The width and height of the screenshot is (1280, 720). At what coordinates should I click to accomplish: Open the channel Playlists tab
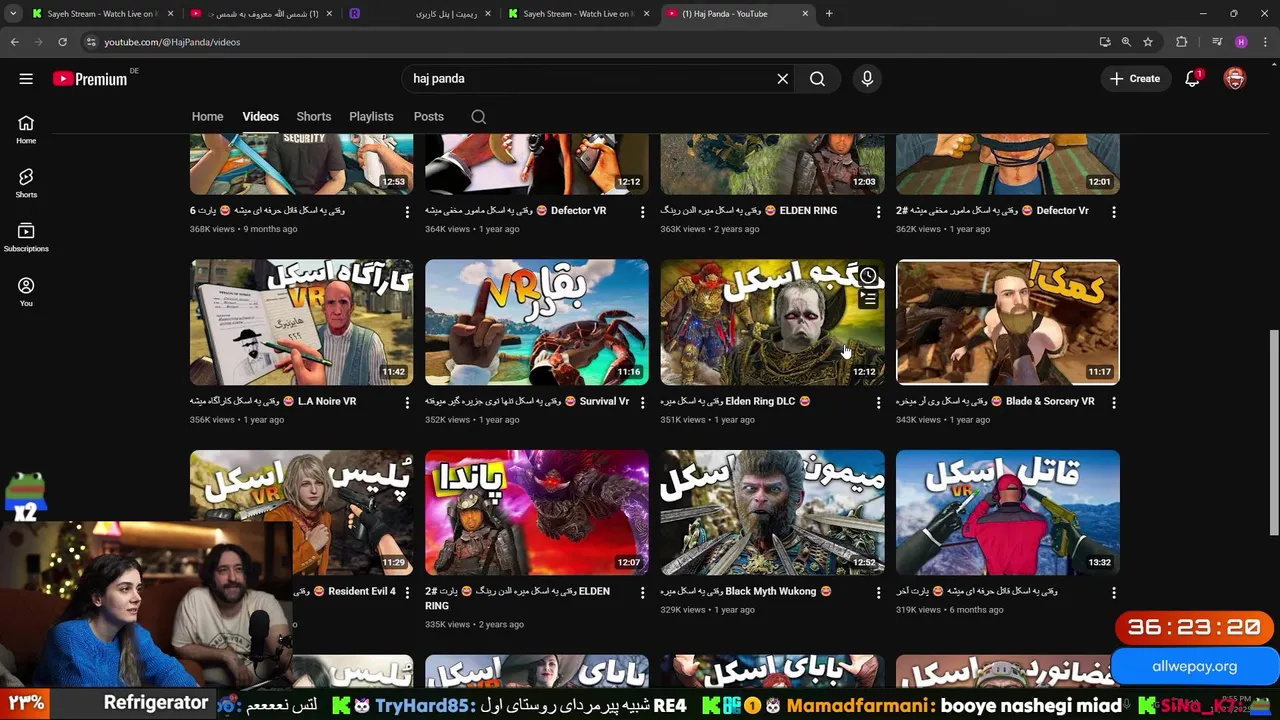[x=371, y=117]
